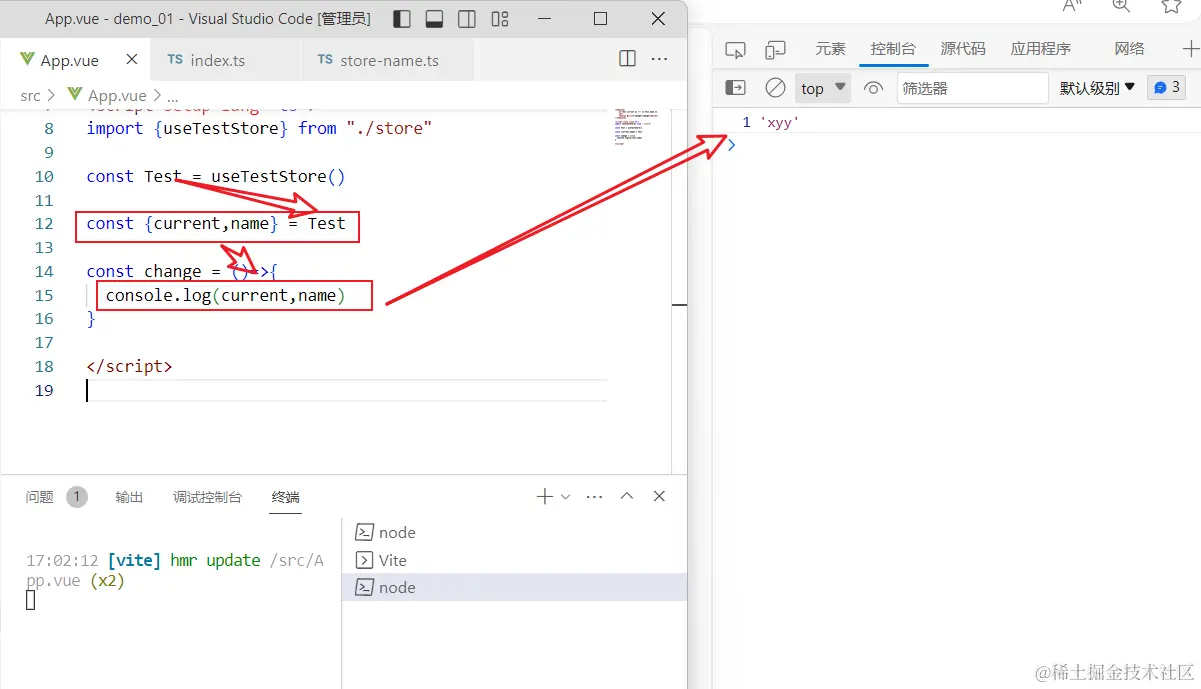Toggle live expression eye icon
1201x689 pixels.
[x=873, y=88]
